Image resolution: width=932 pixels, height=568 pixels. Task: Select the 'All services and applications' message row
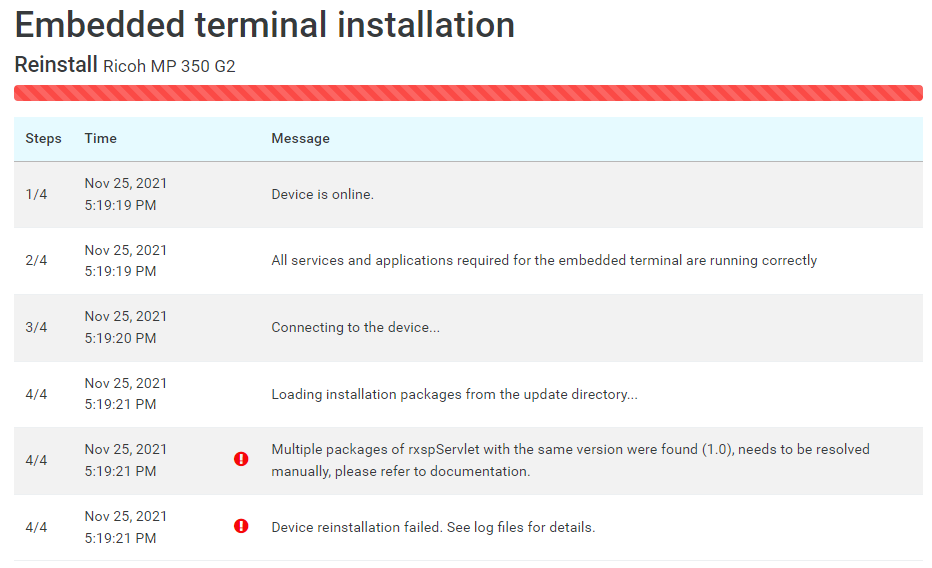pos(544,260)
